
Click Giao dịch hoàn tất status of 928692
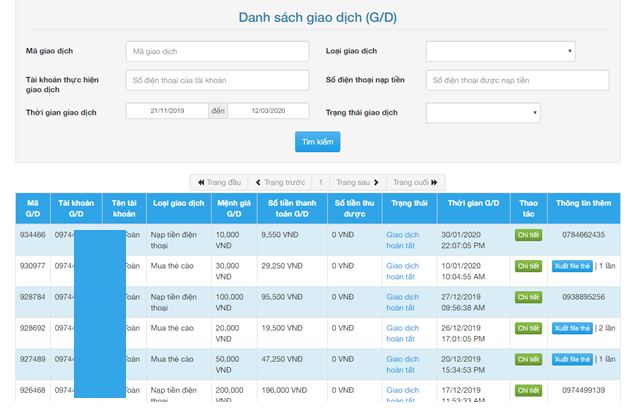pyautogui.click(x=403, y=334)
